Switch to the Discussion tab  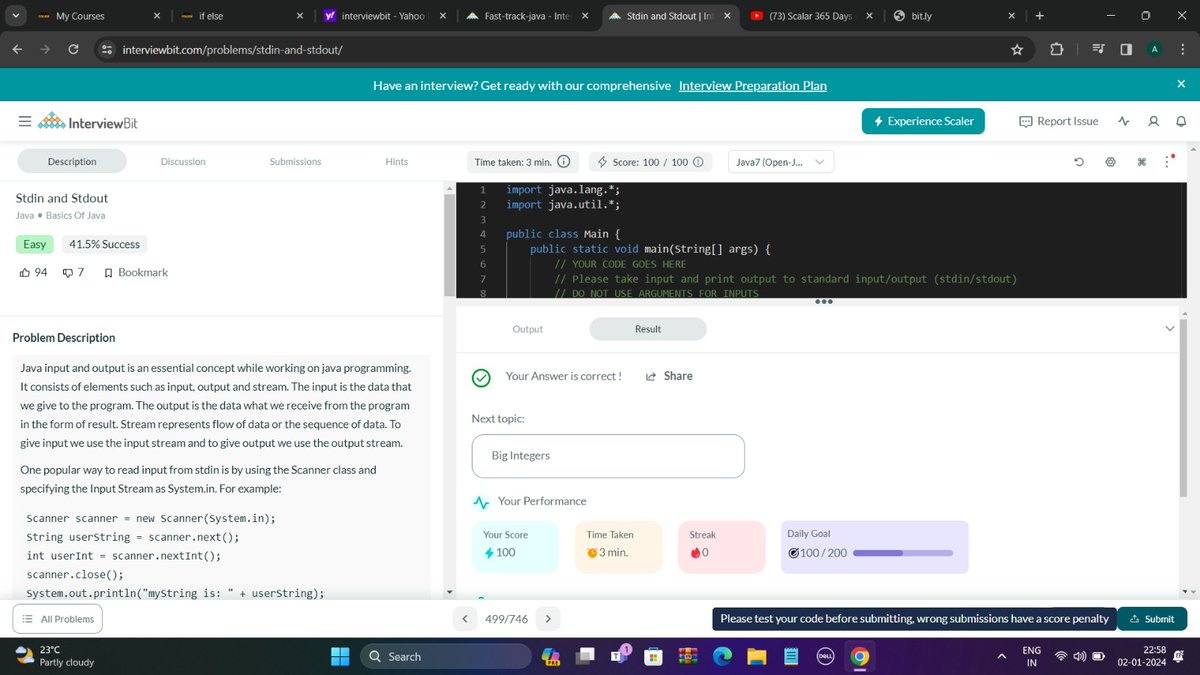[x=183, y=161]
